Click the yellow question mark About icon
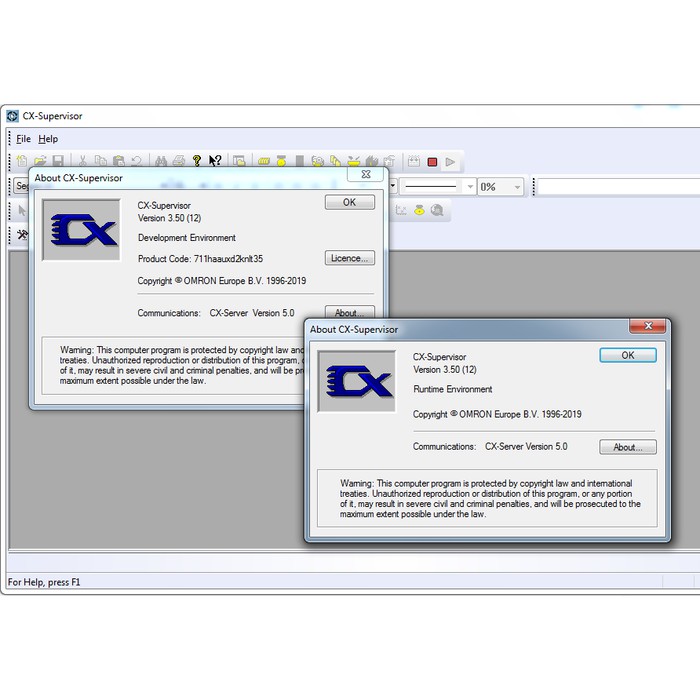This screenshot has height=700, width=700. (x=197, y=161)
